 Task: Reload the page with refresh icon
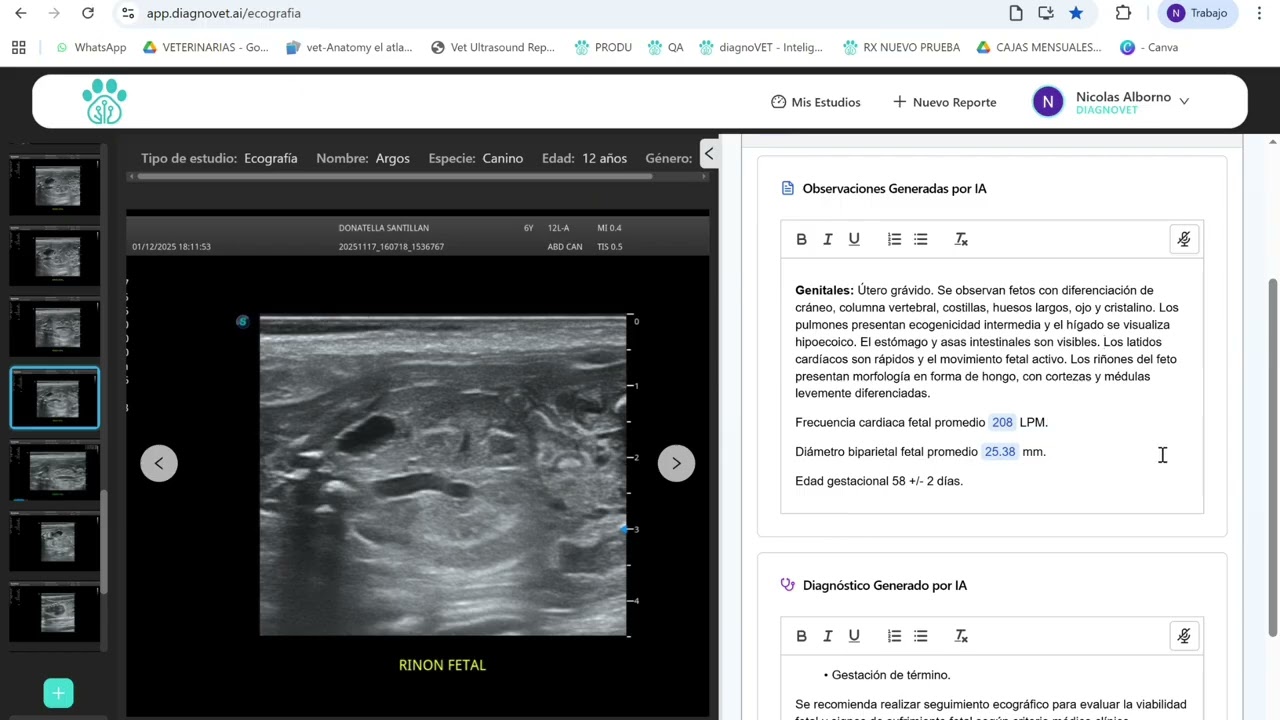click(88, 13)
